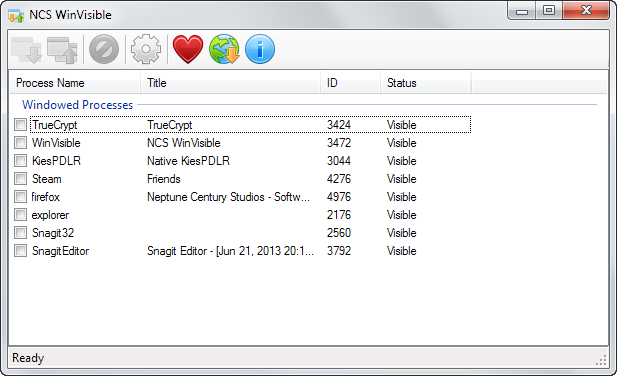Click the globe update download icon
Viewport: 617px width, 376px height.
224,49
